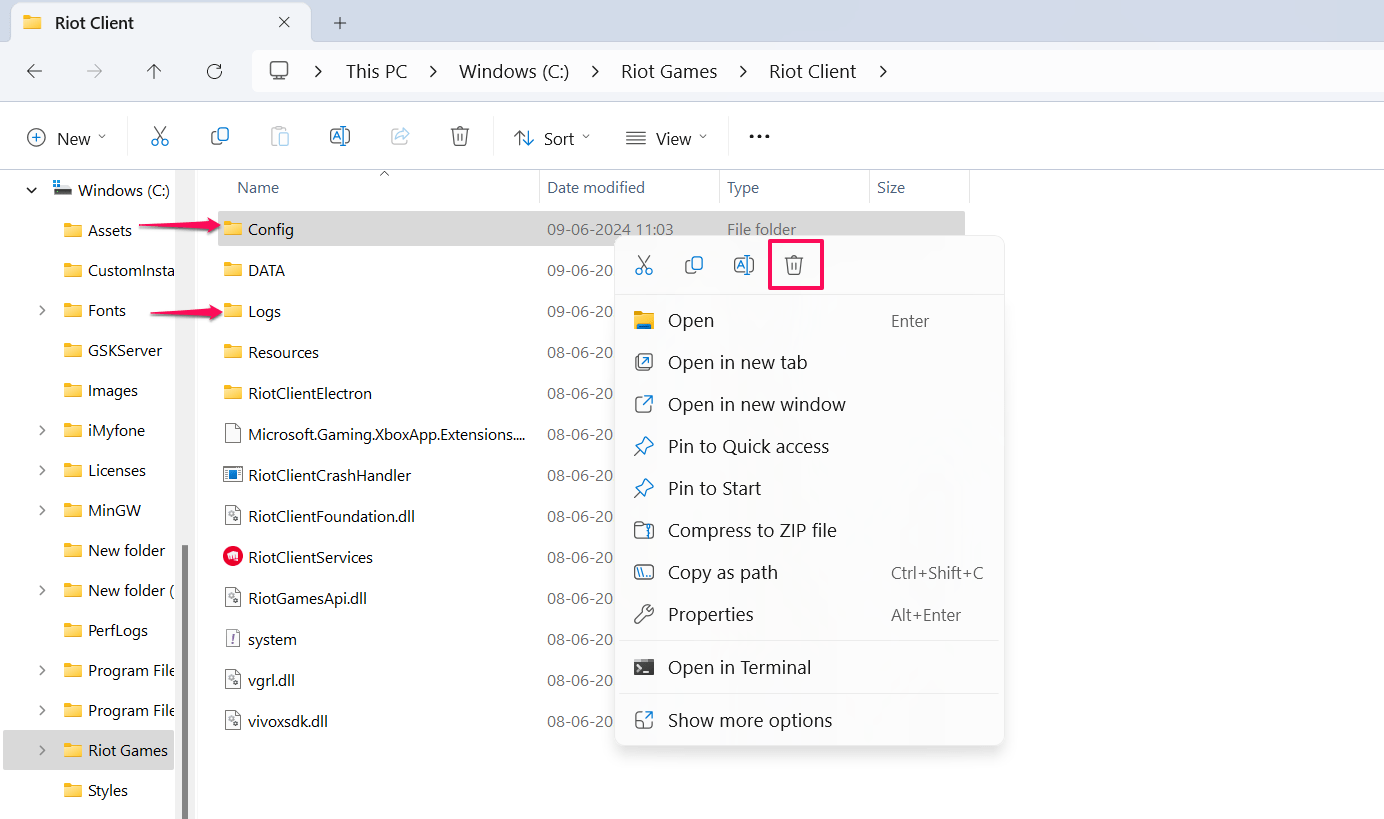Screen dimensions: 1384x819
Task: Select Properties in the context menu
Action: coord(809,615)
